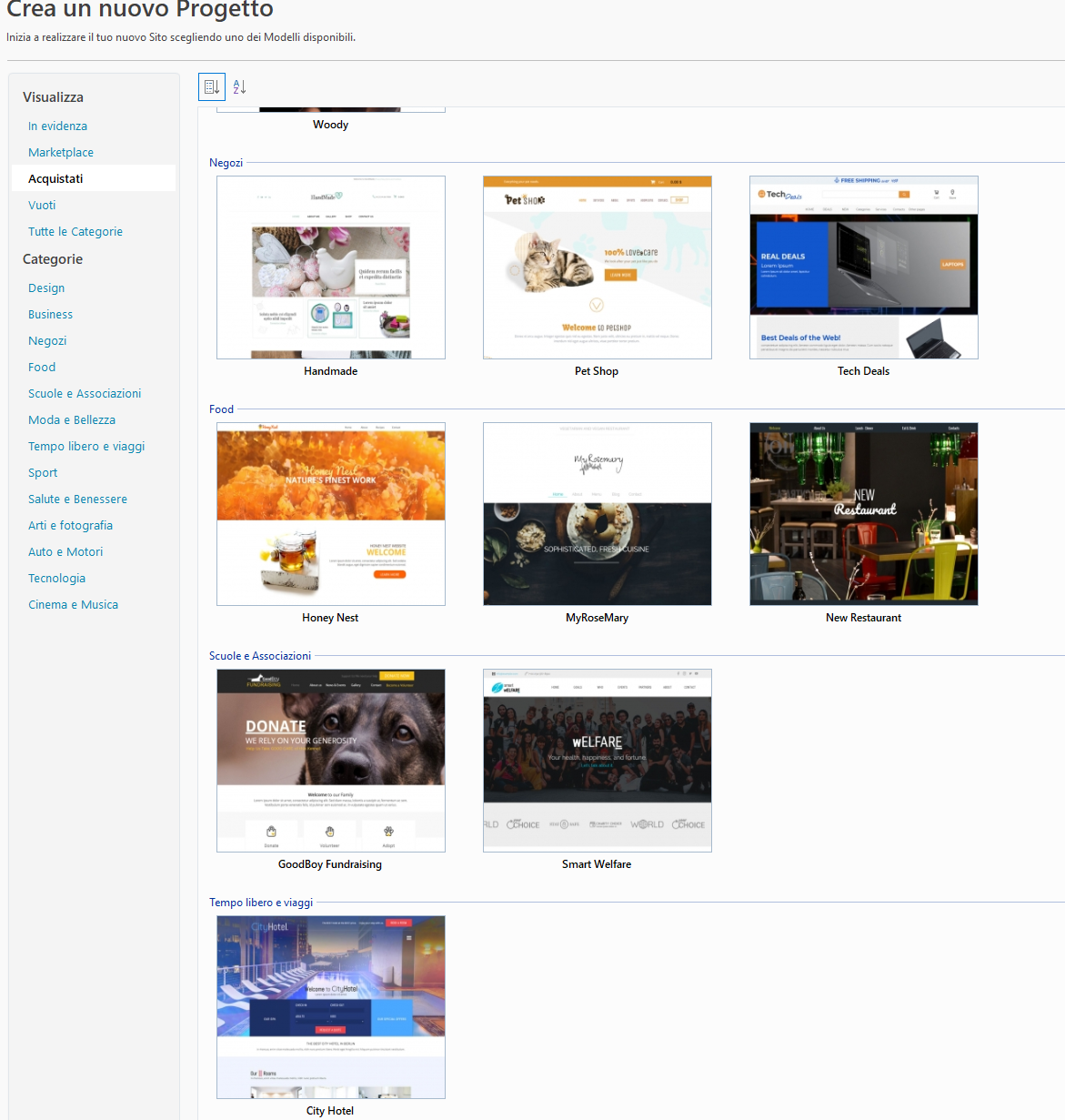Screen dimensions: 1065x1120
Task: Select the Acquistati view
Action: [55, 179]
